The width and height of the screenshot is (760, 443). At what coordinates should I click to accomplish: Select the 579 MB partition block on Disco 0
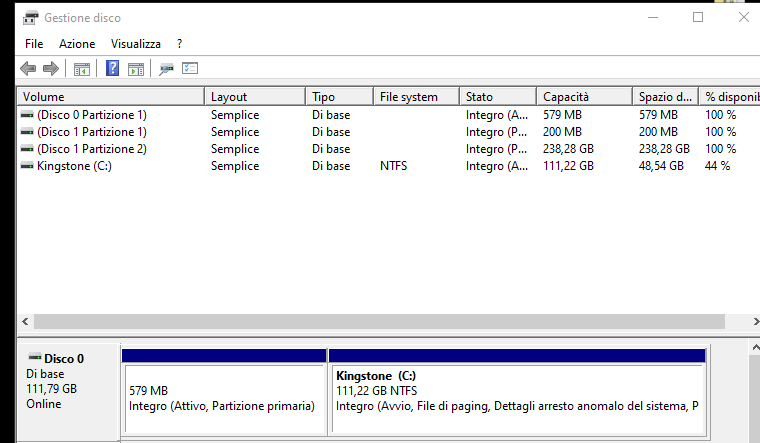(224, 392)
